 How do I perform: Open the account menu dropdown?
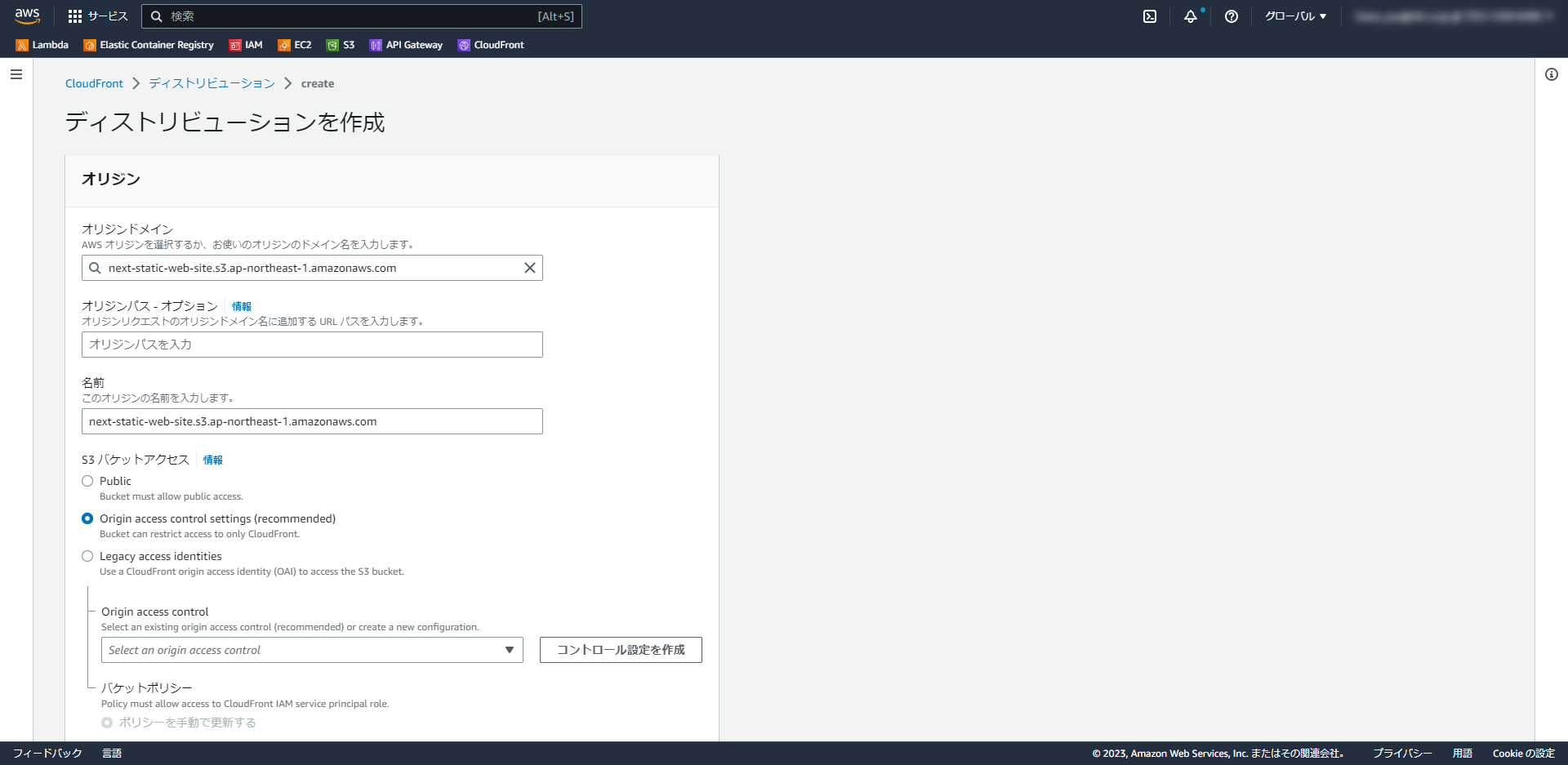(1454, 16)
